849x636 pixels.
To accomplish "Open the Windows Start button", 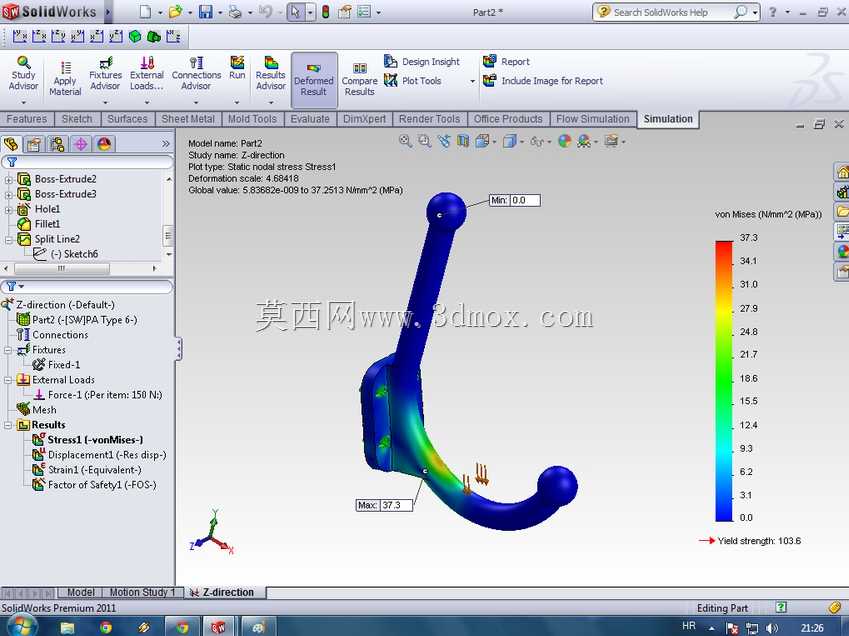I will (x=22, y=627).
